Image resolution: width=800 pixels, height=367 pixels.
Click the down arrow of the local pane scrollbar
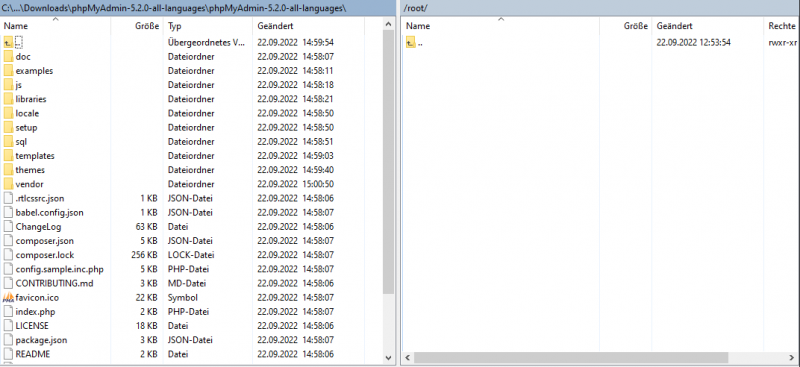pyautogui.click(x=389, y=358)
